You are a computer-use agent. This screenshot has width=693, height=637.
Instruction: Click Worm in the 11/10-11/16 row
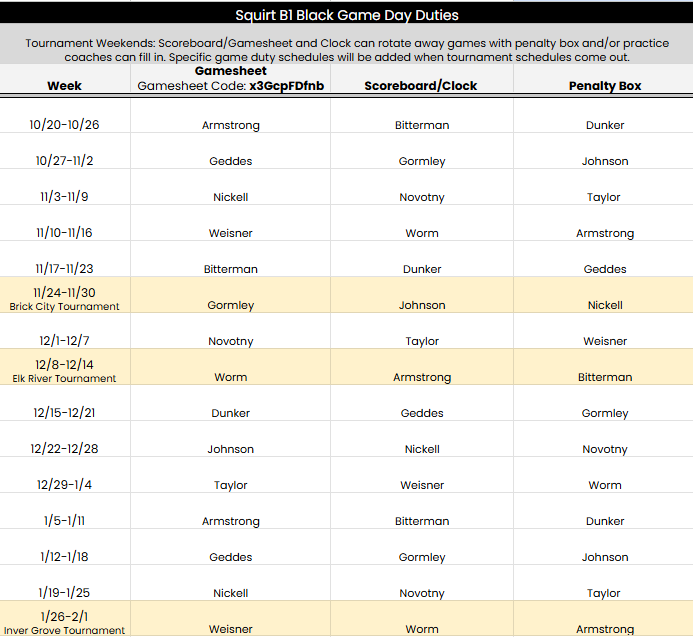click(422, 233)
